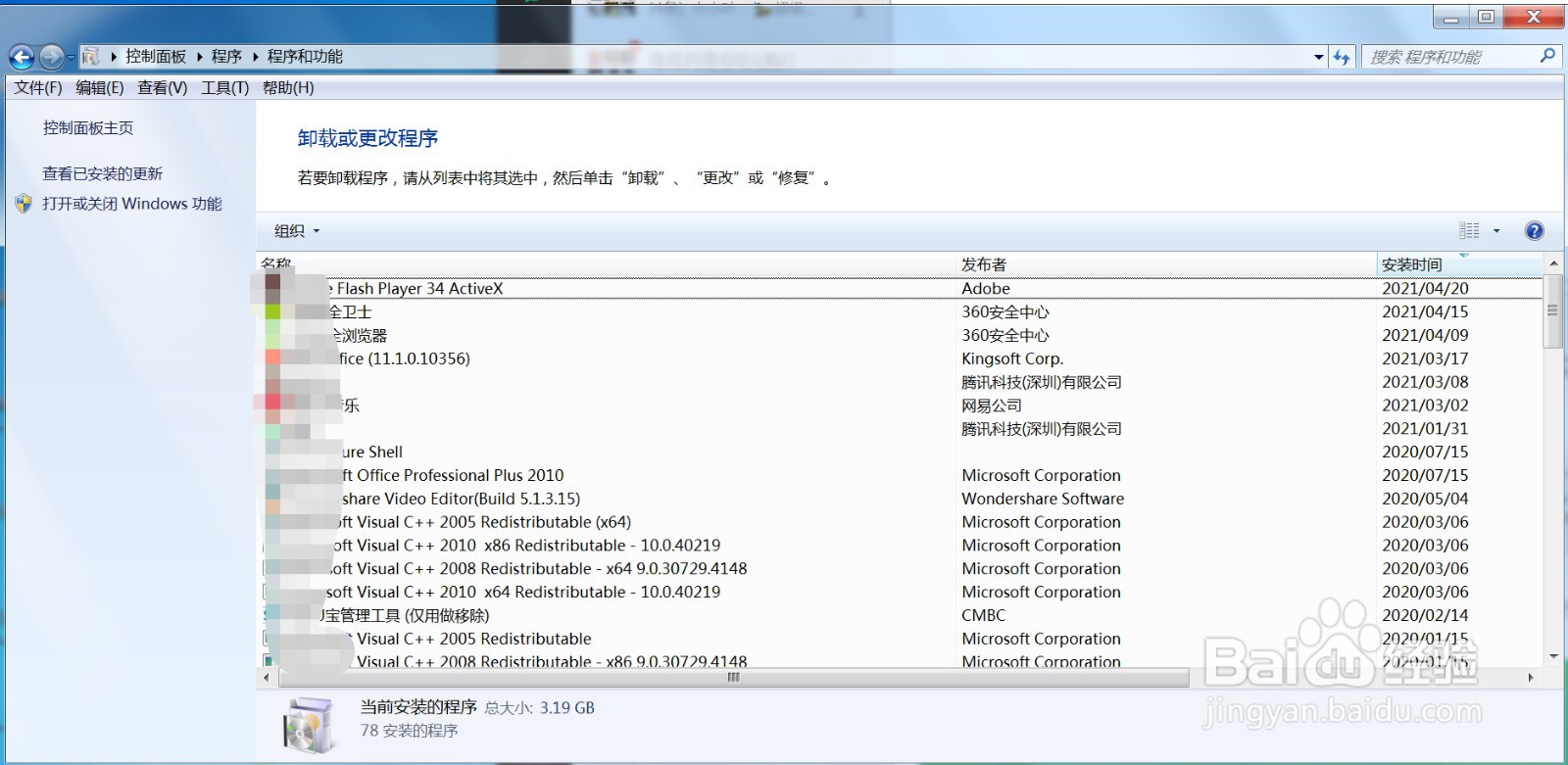Select 控制面板 in the address breadcrumb
The width and height of the screenshot is (1568, 765).
tap(156, 57)
